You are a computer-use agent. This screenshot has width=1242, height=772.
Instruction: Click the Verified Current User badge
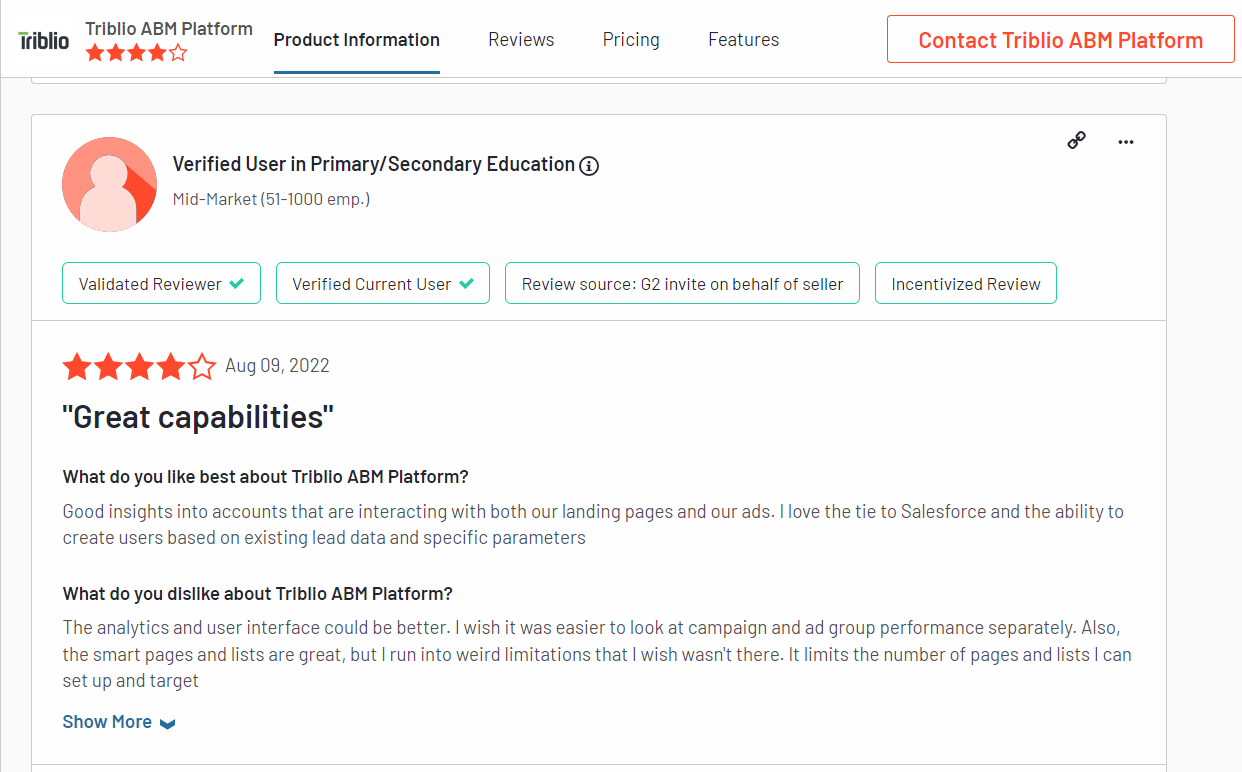(x=382, y=284)
